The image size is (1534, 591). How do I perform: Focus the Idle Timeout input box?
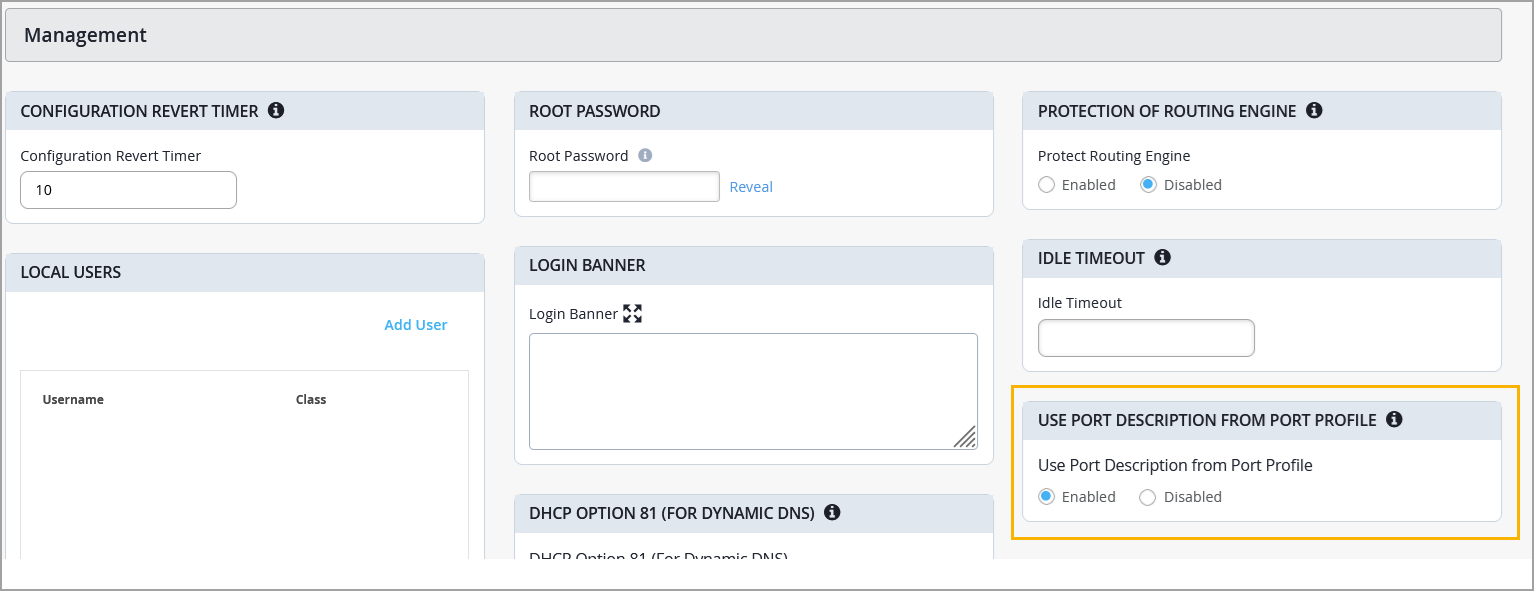click(1146, 338)
